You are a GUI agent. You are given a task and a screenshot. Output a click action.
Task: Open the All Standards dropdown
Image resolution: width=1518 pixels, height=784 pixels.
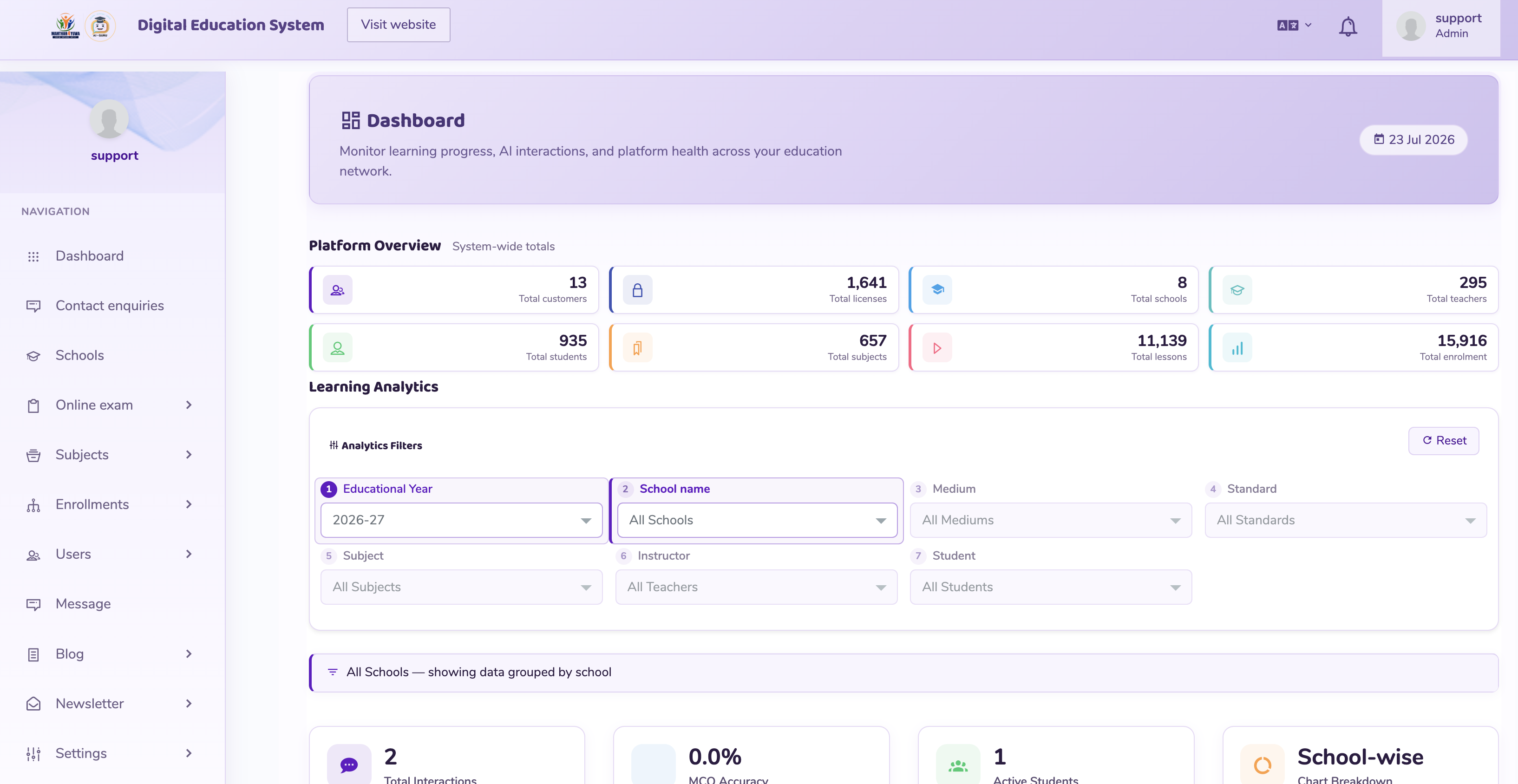(1346, 520)
